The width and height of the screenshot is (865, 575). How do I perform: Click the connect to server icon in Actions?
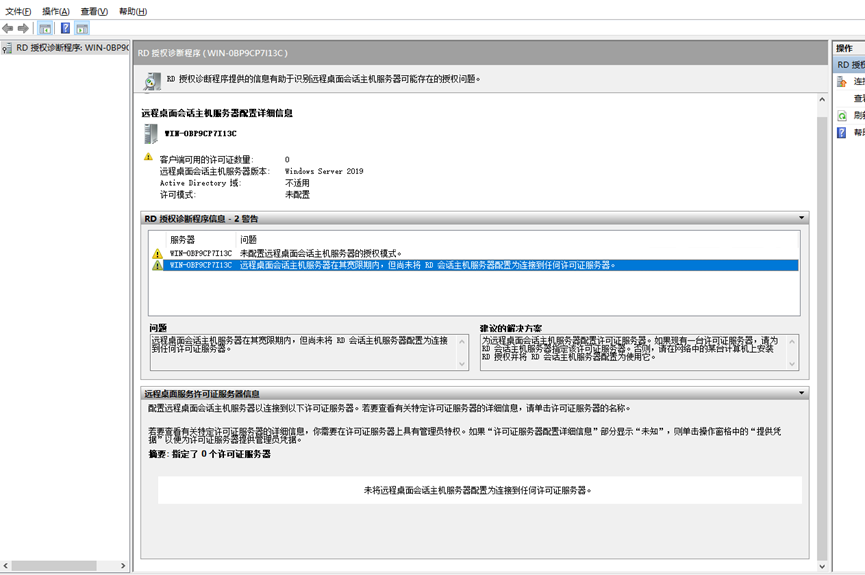[842, 82]
